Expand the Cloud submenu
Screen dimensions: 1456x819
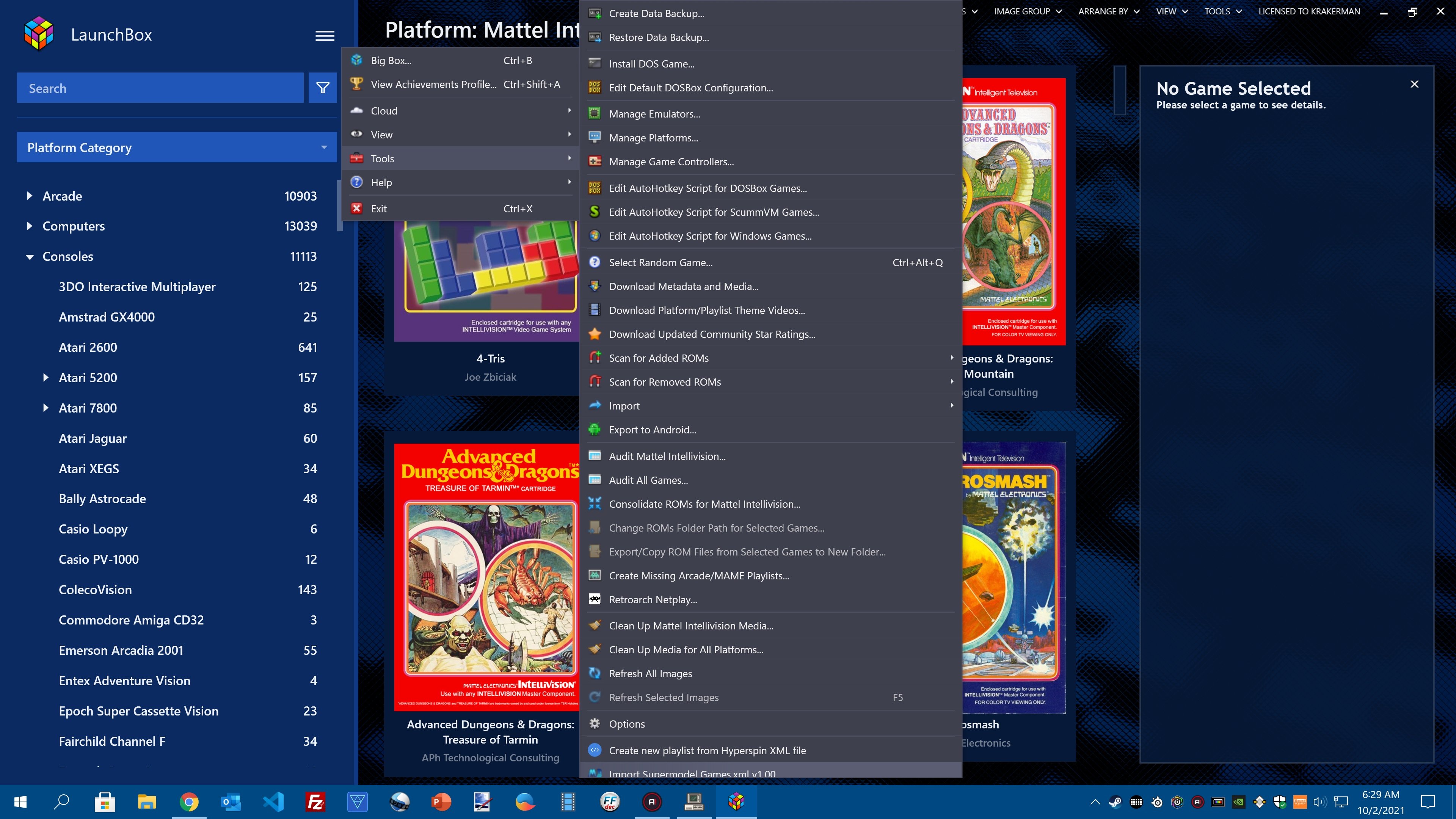(x=460, y=111)
